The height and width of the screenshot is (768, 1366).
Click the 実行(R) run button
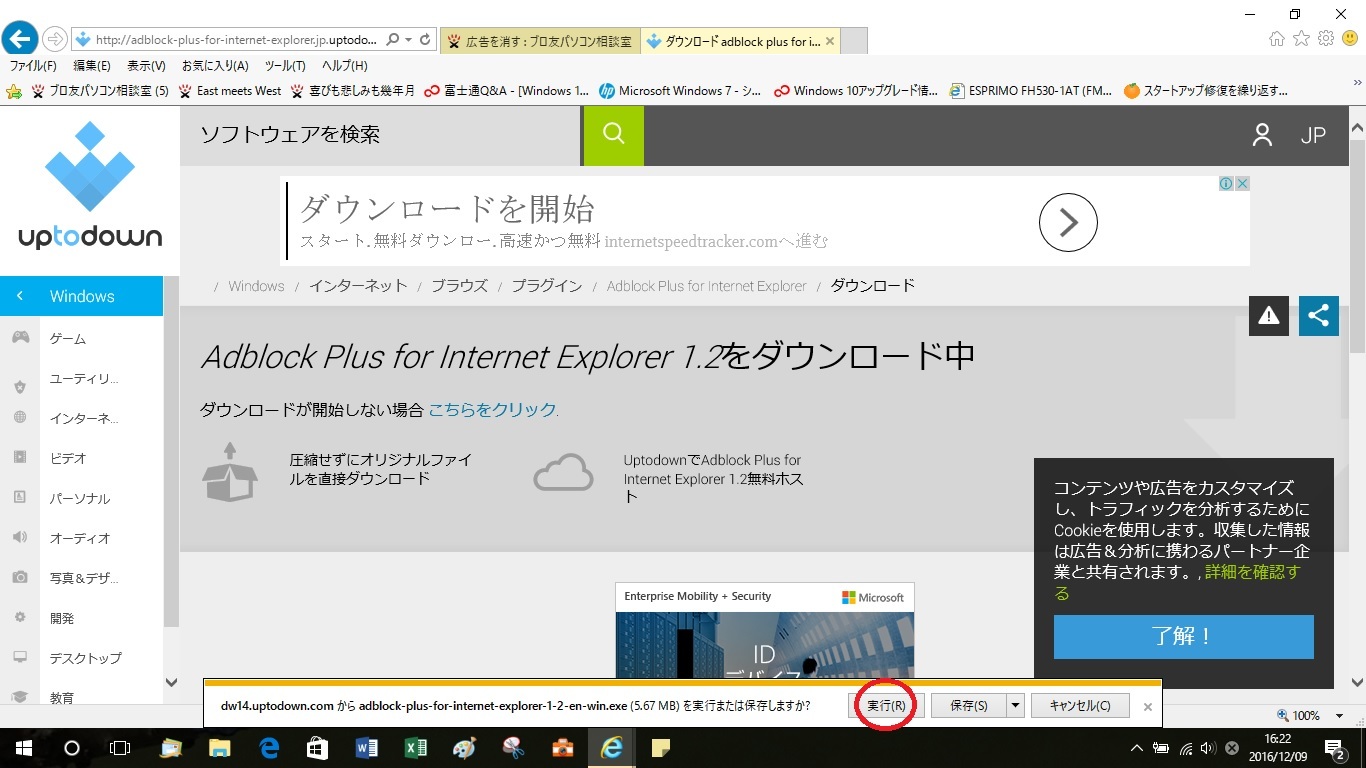[886, 705]
